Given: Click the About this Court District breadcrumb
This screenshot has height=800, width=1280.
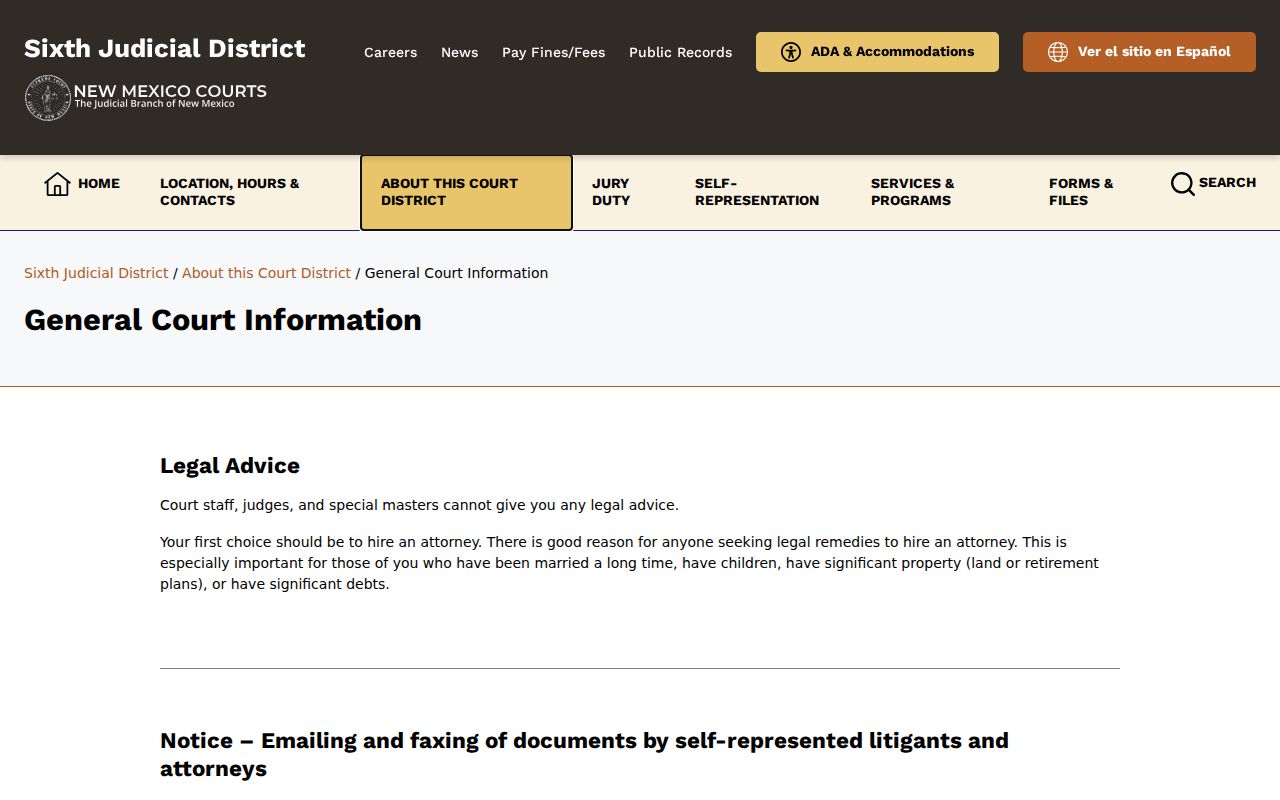Looking at the screenshot, I should coord(266,273).
